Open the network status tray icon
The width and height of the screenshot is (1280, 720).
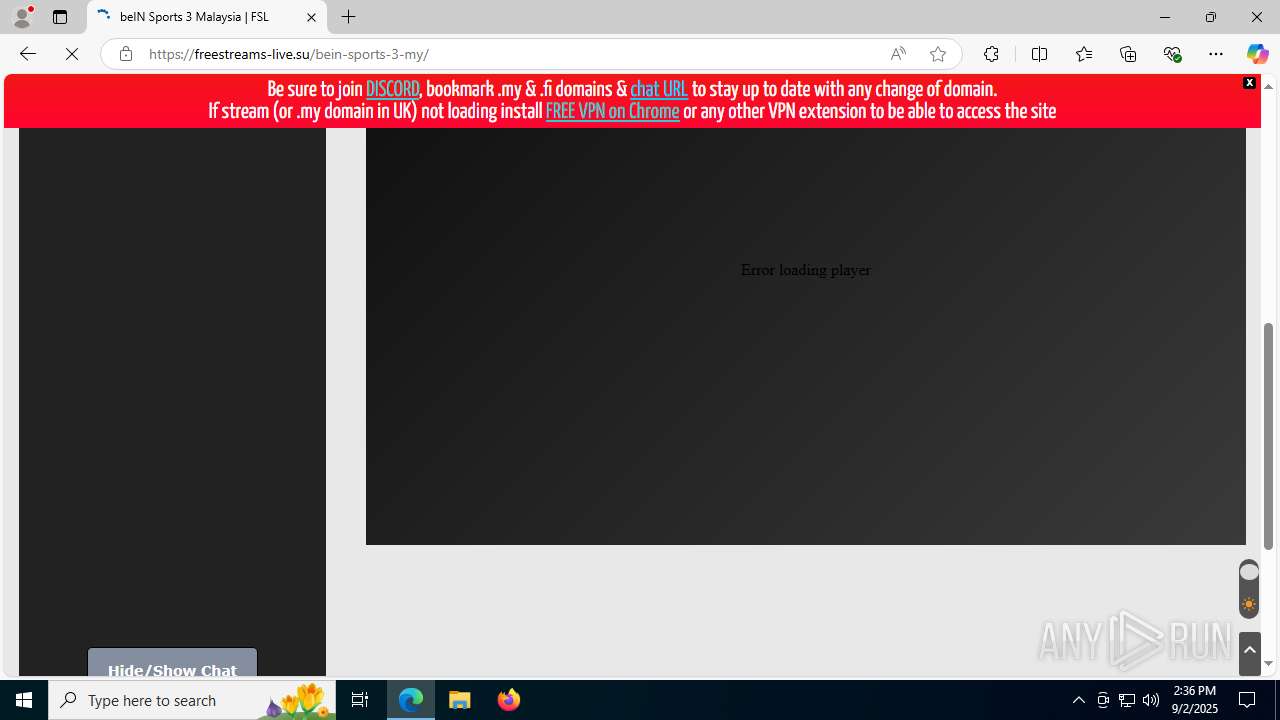pos(1127,700)
